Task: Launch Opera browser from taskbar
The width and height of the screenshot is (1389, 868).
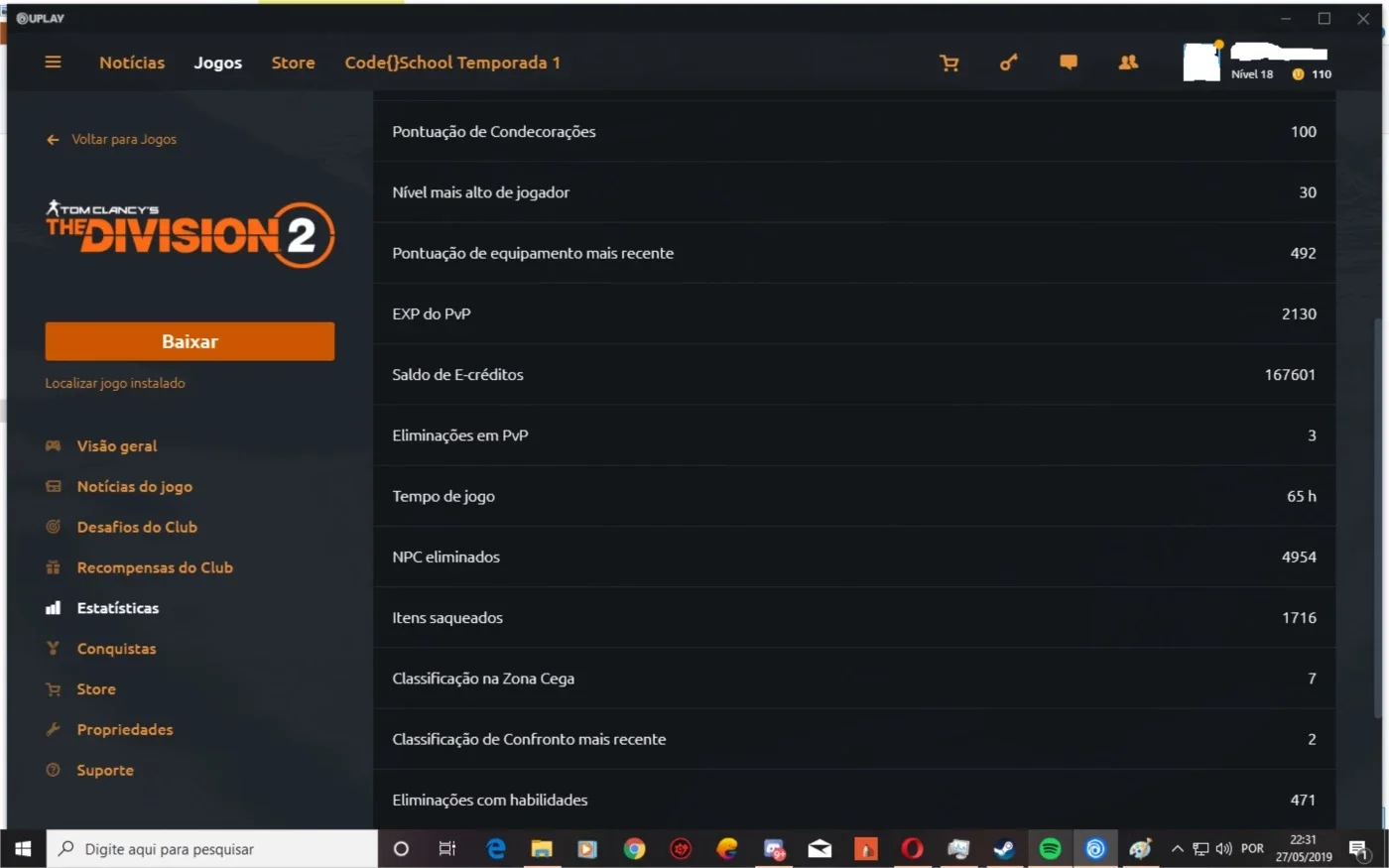Action: [x=912, y=849]
